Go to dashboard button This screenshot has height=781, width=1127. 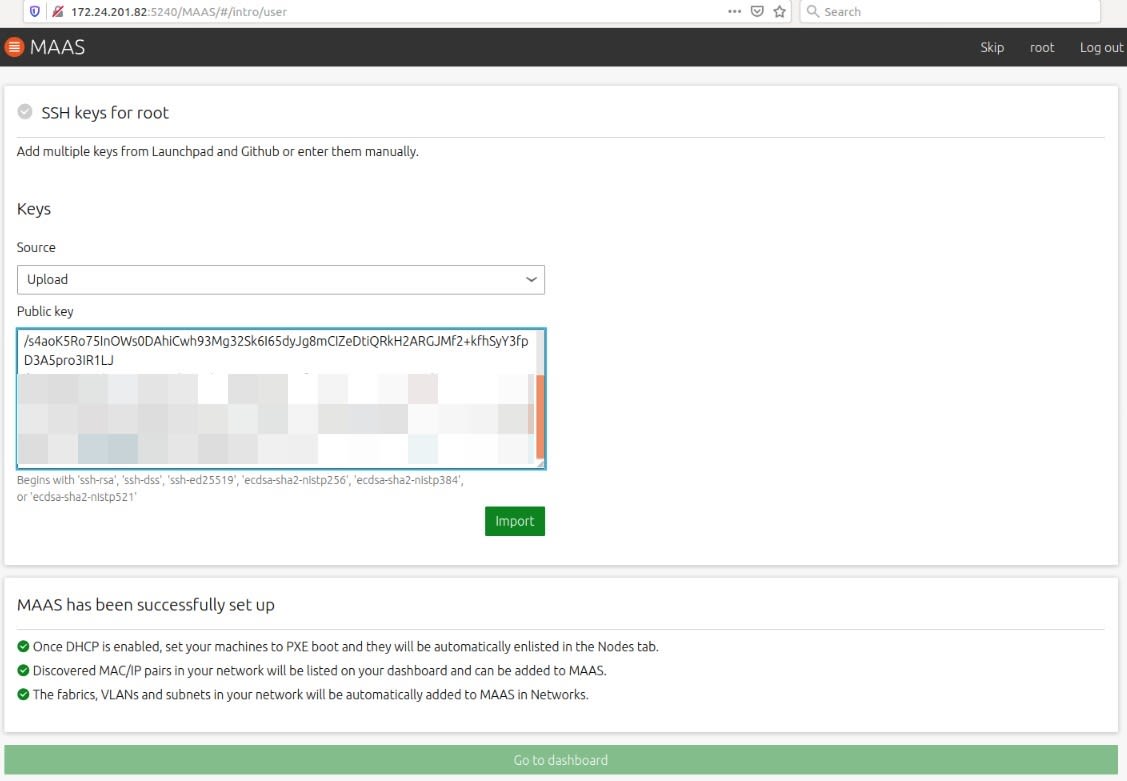pos(561,759)
